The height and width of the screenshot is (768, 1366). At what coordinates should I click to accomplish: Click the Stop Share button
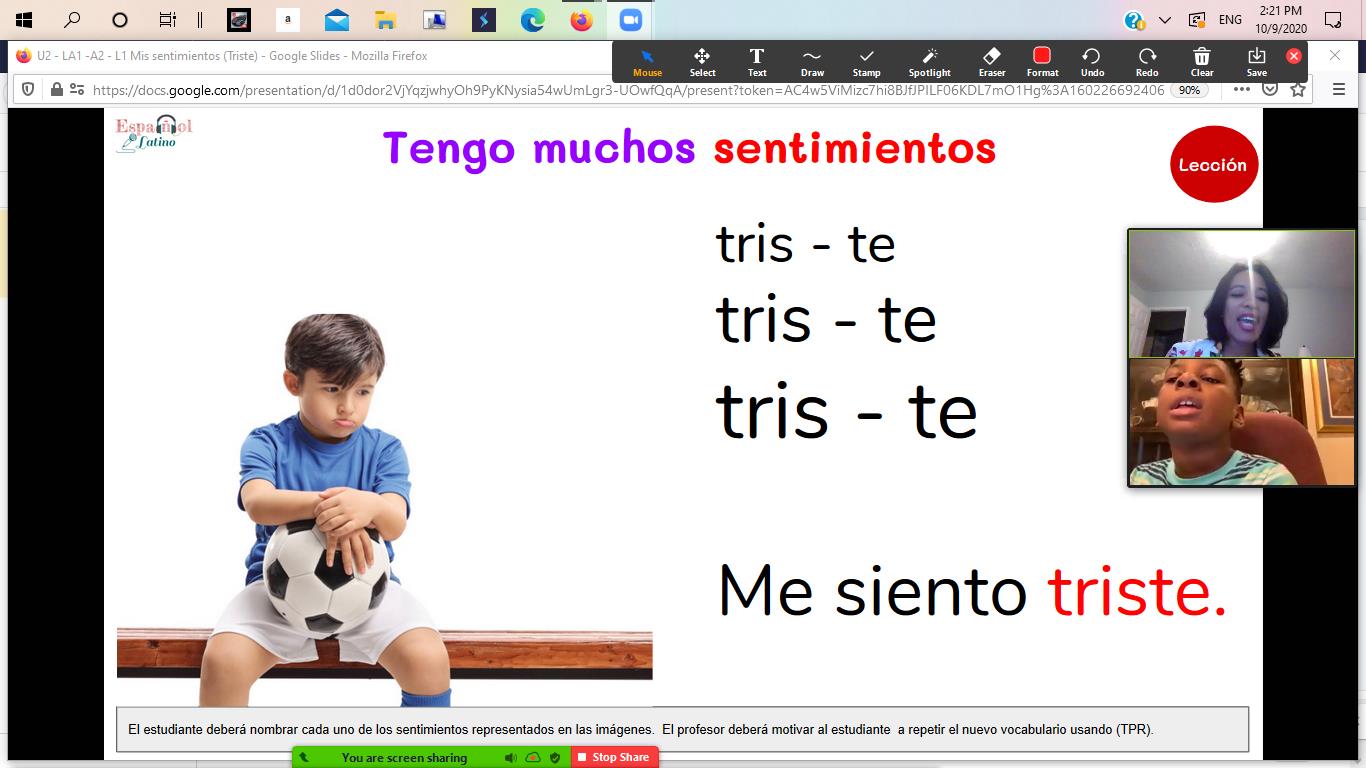tap(614, 757)
